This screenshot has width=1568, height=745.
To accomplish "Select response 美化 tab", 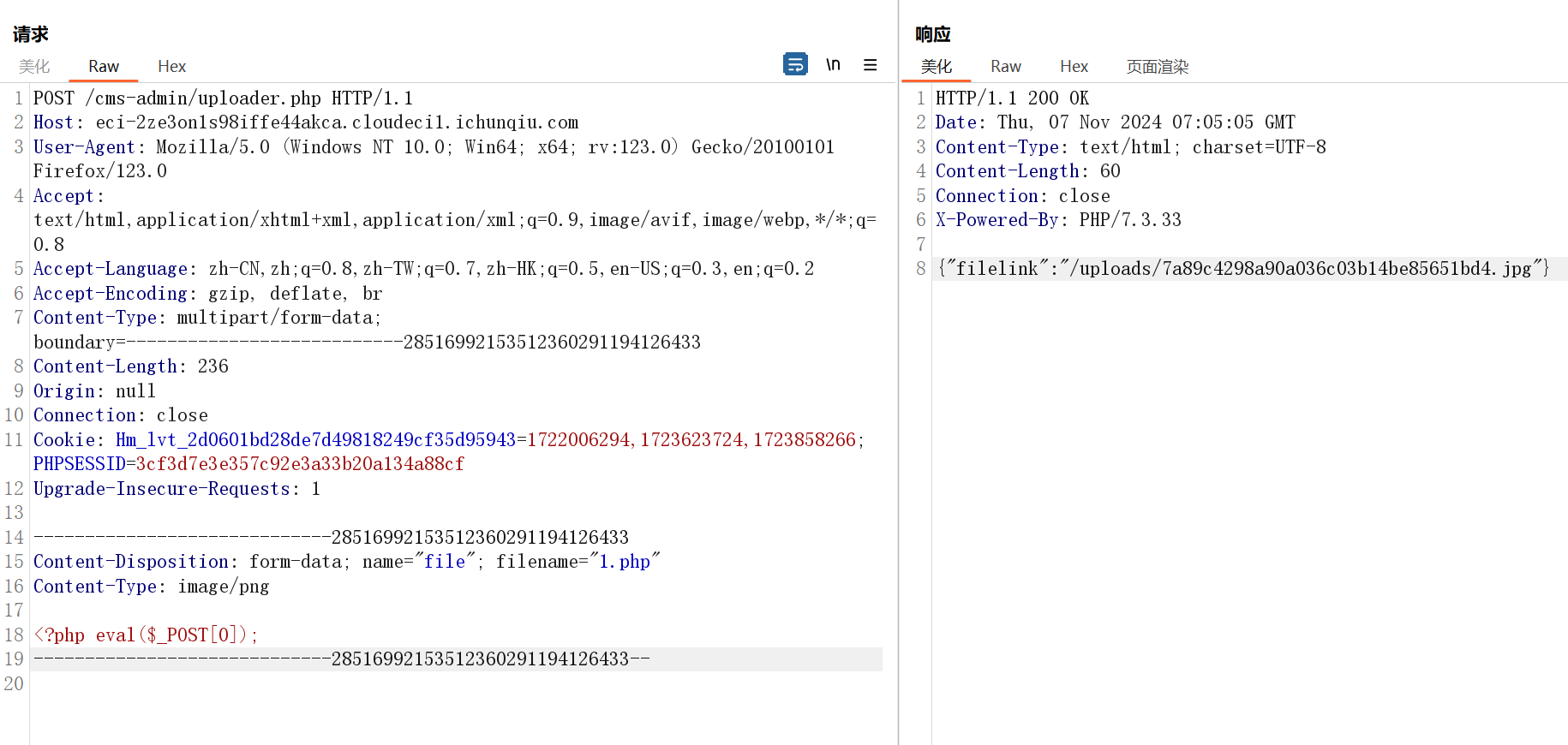I will click(937, 66).
